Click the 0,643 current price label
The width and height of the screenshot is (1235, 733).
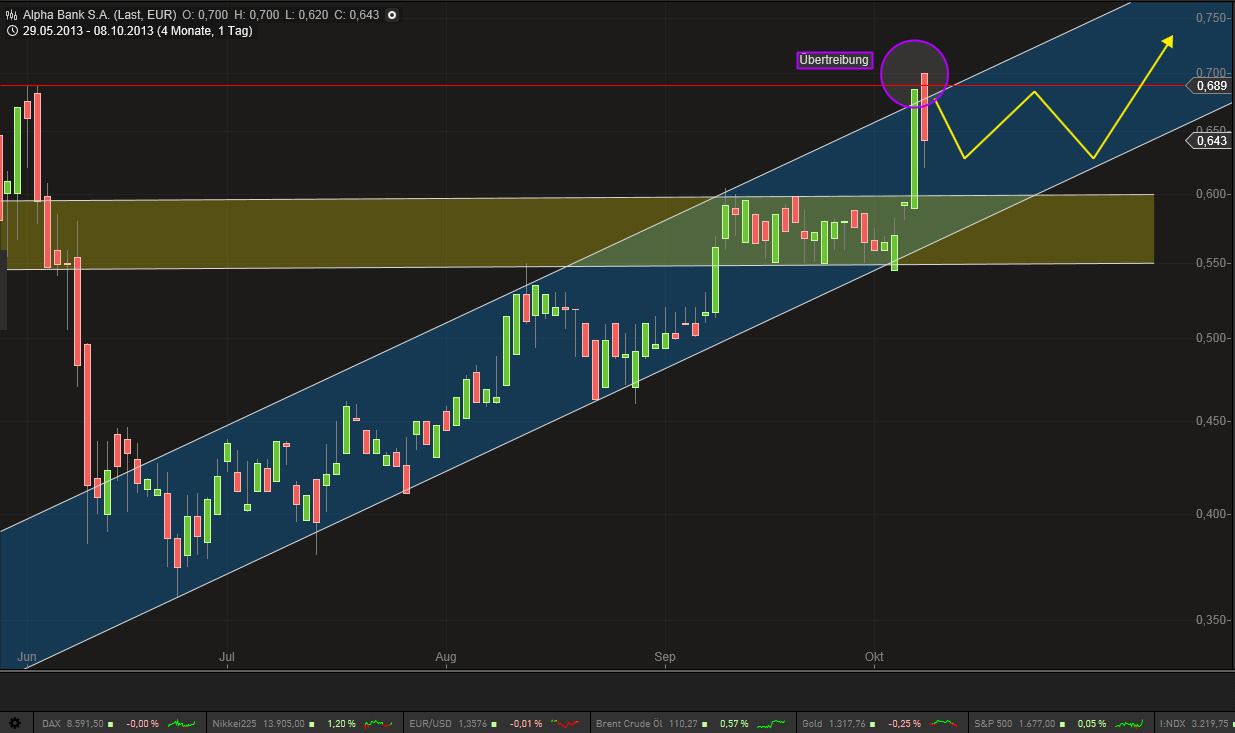point(1211,141)
